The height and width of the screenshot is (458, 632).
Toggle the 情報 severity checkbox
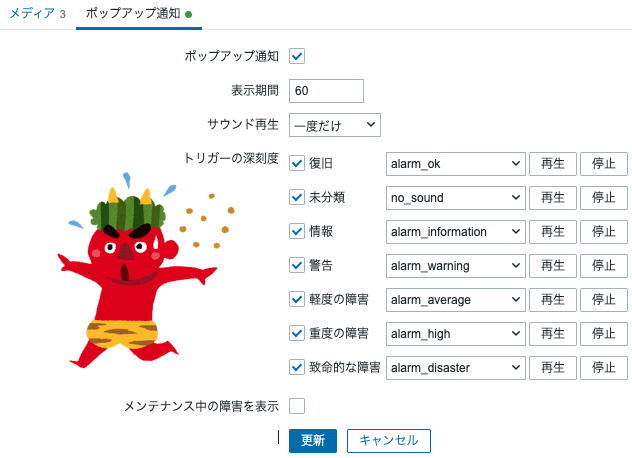tap(297, 231)
